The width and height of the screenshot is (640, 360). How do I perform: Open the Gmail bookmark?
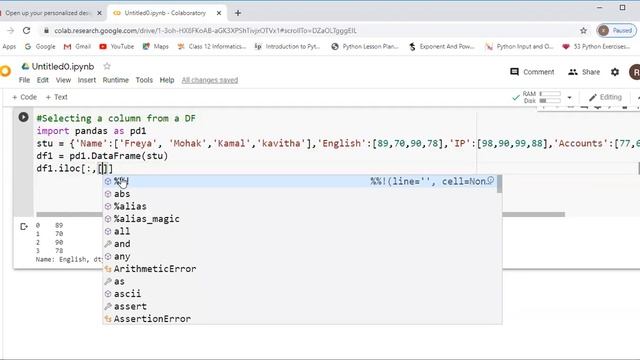coord(77,47)
